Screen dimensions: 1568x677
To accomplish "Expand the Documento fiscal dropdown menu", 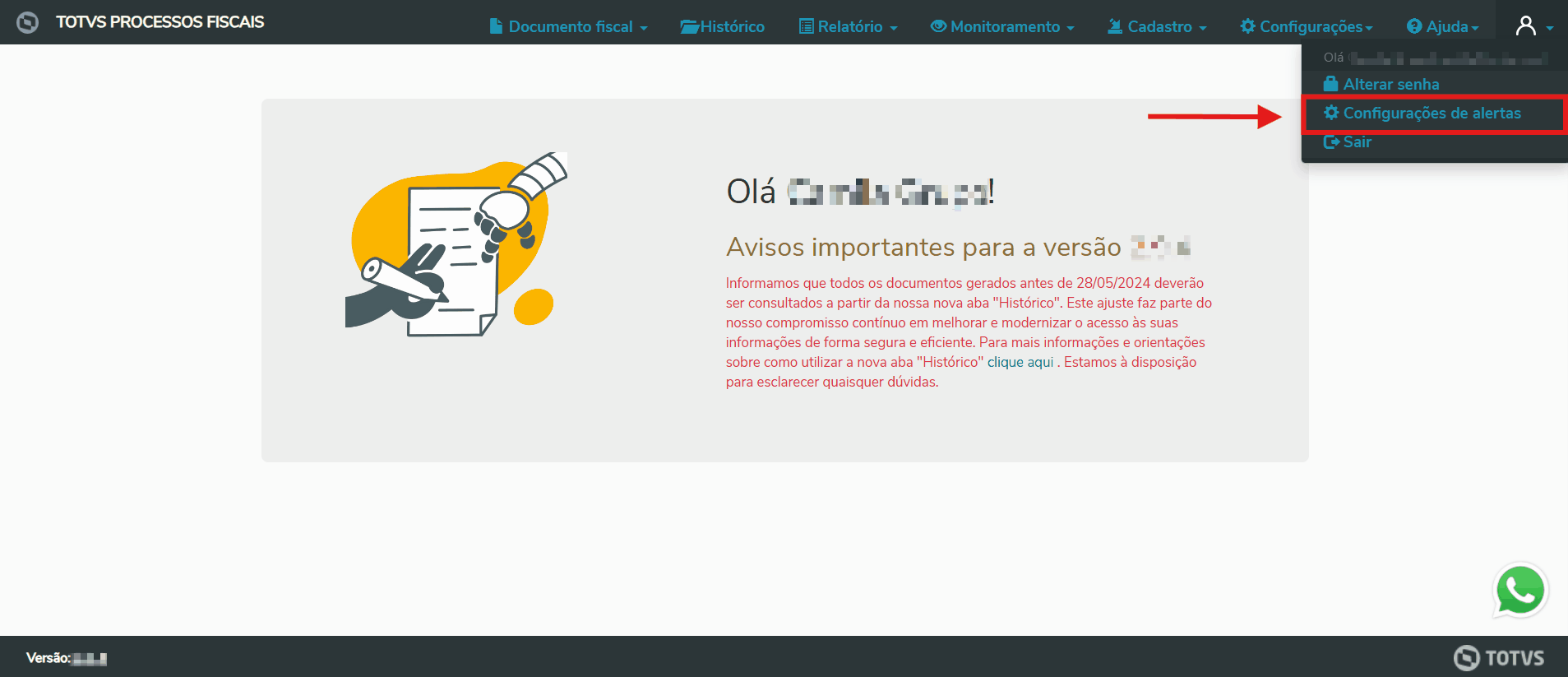I will click(569, 26).
